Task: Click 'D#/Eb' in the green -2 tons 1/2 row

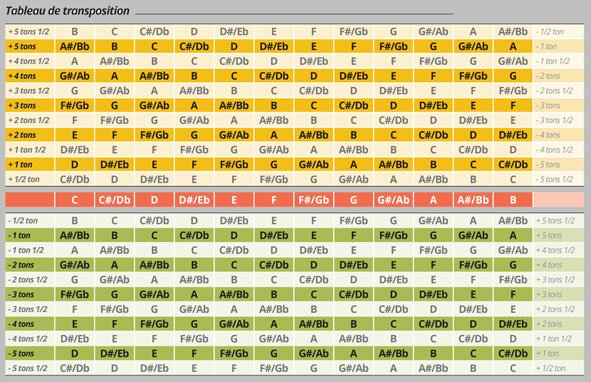Action: (393, 280)
